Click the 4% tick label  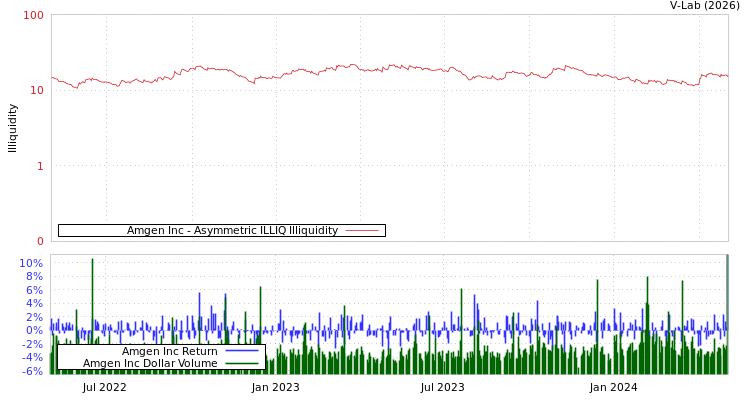click(34, 304)
